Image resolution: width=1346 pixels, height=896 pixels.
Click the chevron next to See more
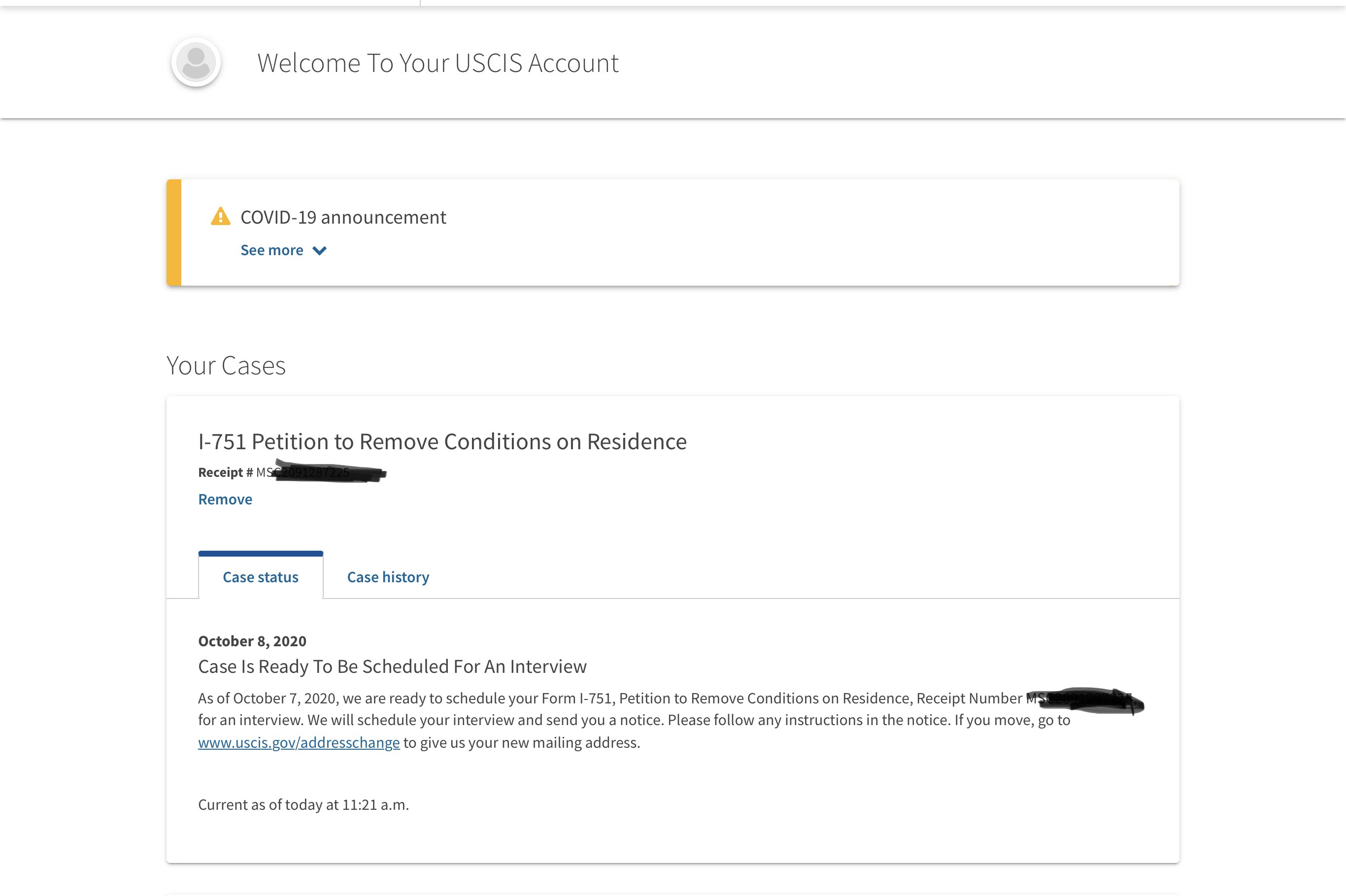pyautogui.click(x=319, y=251)
